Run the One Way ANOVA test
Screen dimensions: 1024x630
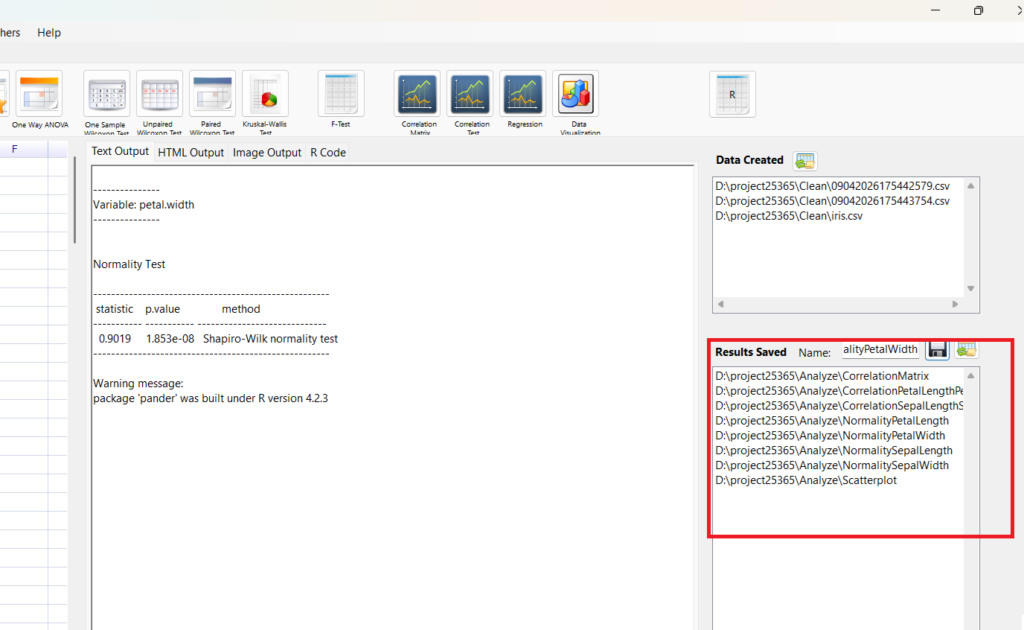pos(39,95)
